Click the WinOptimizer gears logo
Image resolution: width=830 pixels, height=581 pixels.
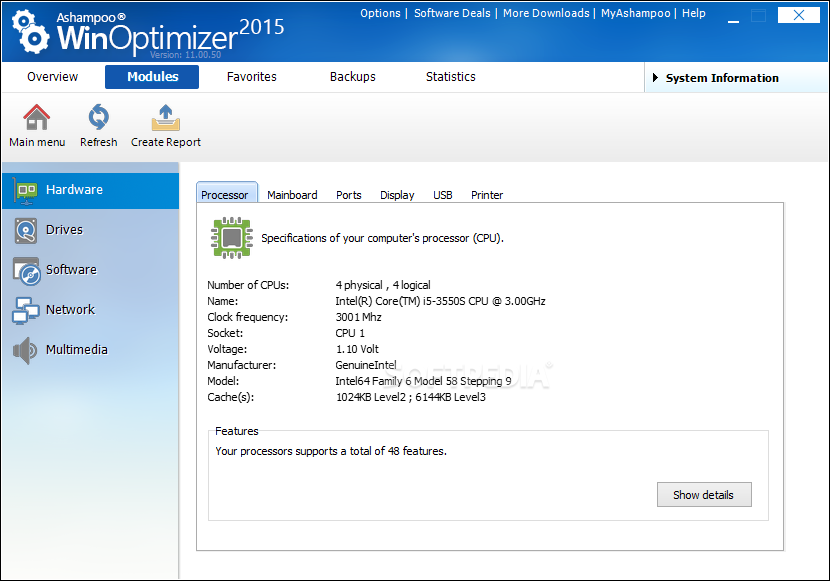(31, 33)
